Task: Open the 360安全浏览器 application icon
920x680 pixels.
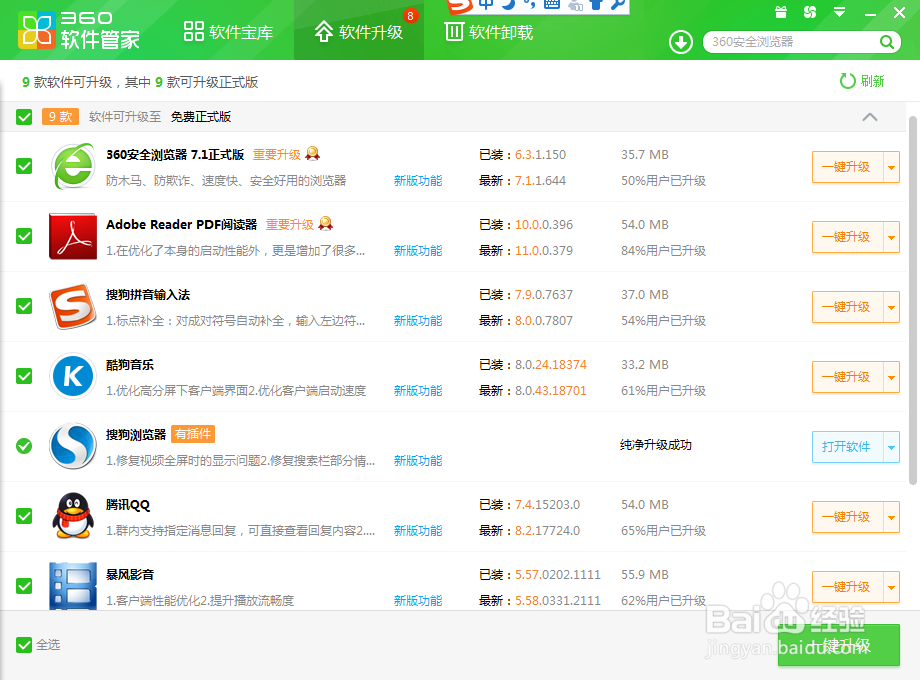Action: pos(72,167)
